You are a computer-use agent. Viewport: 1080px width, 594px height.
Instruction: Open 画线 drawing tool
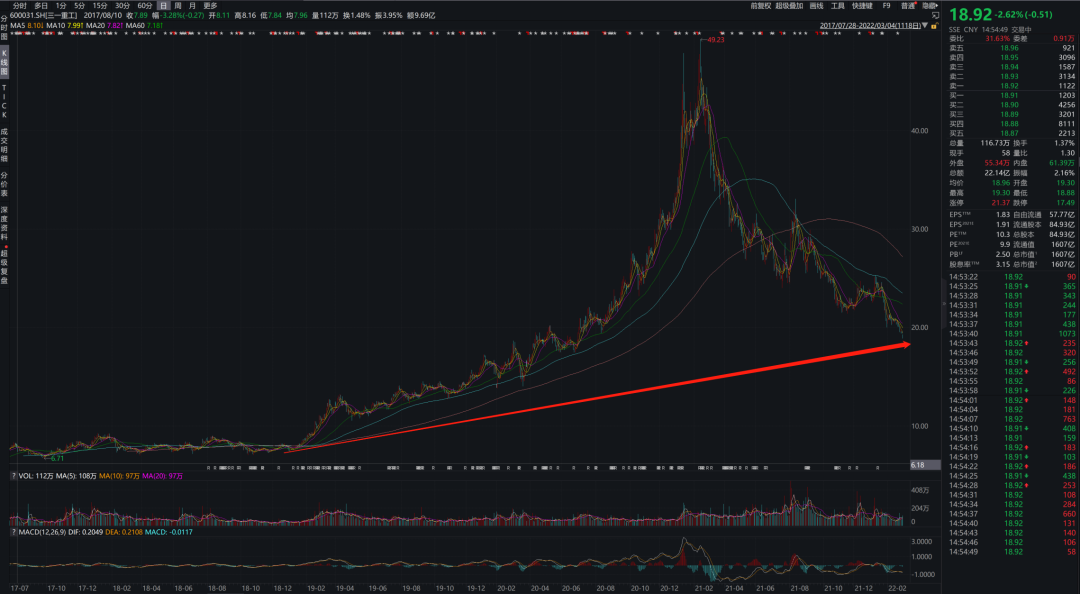point(816,5)
